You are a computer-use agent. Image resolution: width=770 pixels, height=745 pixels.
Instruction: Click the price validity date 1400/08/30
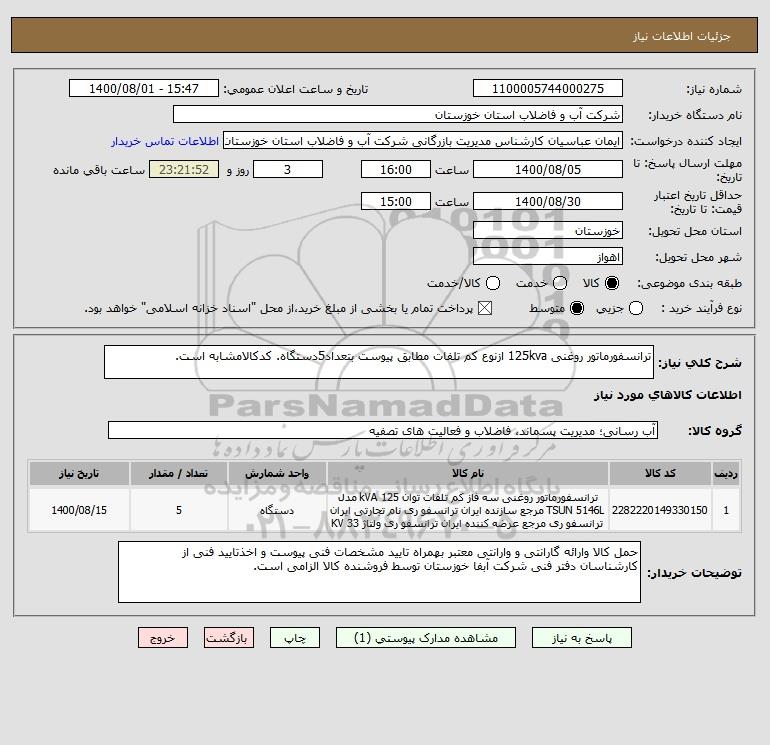(548, 201)
